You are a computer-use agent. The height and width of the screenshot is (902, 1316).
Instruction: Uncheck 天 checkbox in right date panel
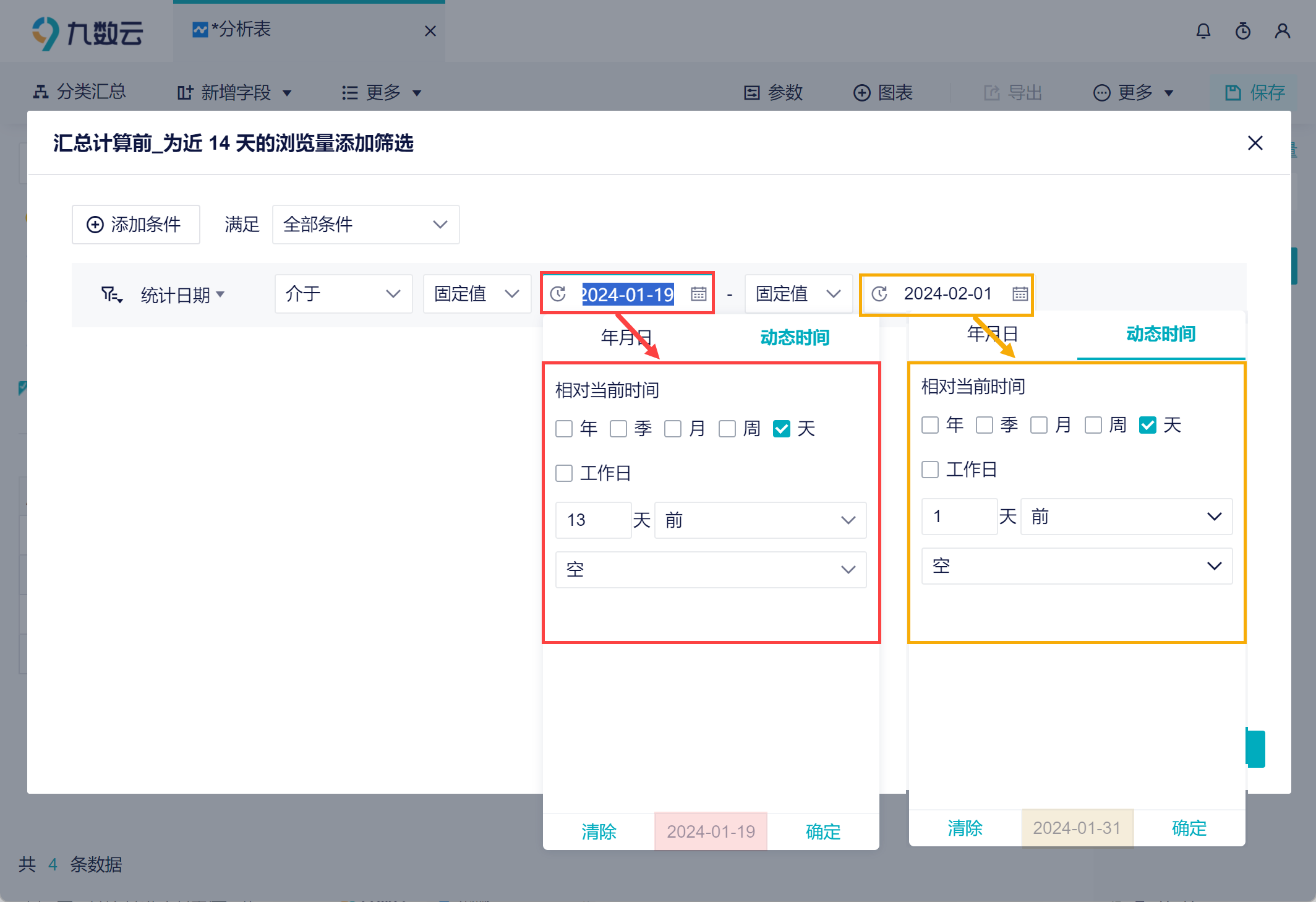pyautogui.click(x=1147, y=425)
